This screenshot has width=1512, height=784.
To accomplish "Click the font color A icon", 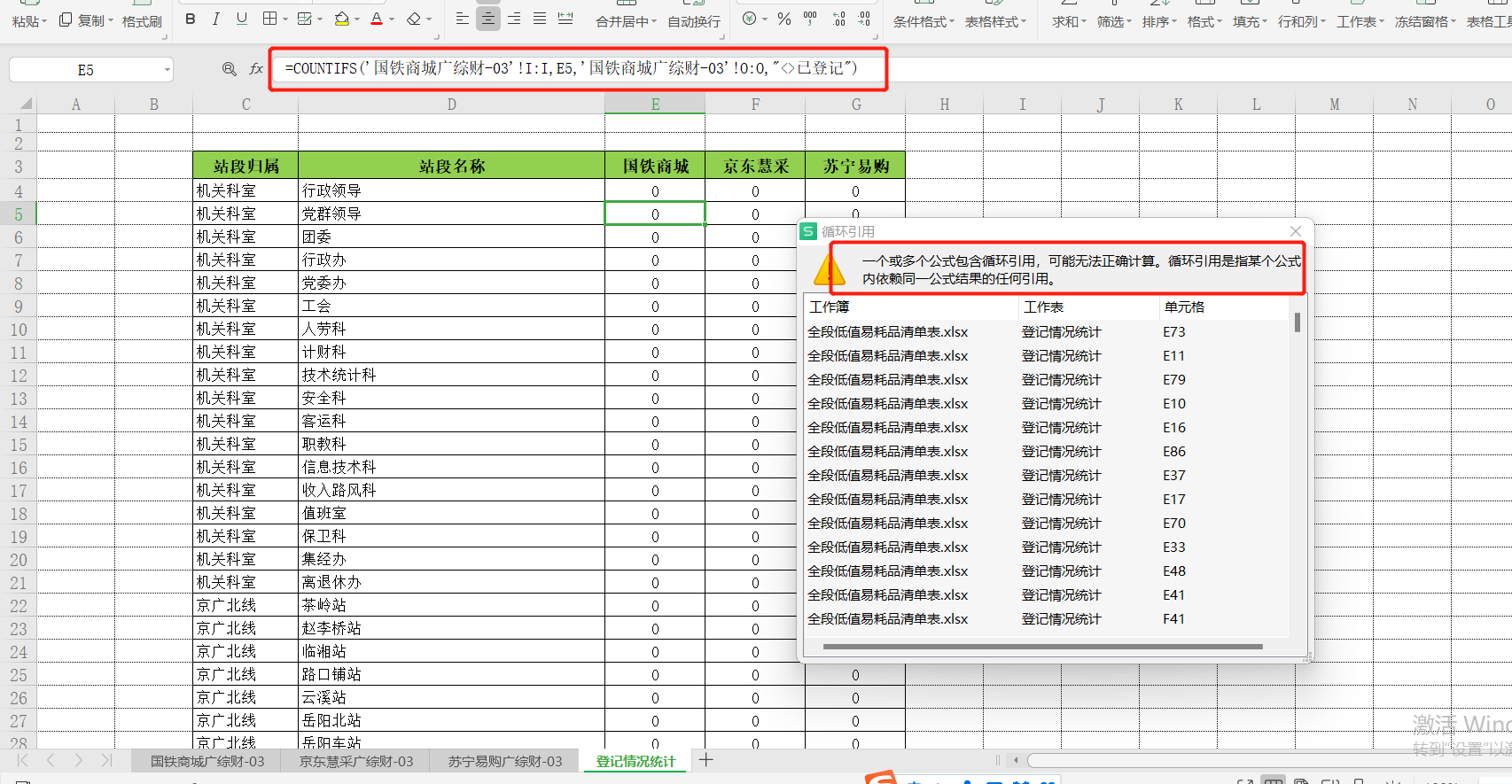I will click(x=377, y=19).
